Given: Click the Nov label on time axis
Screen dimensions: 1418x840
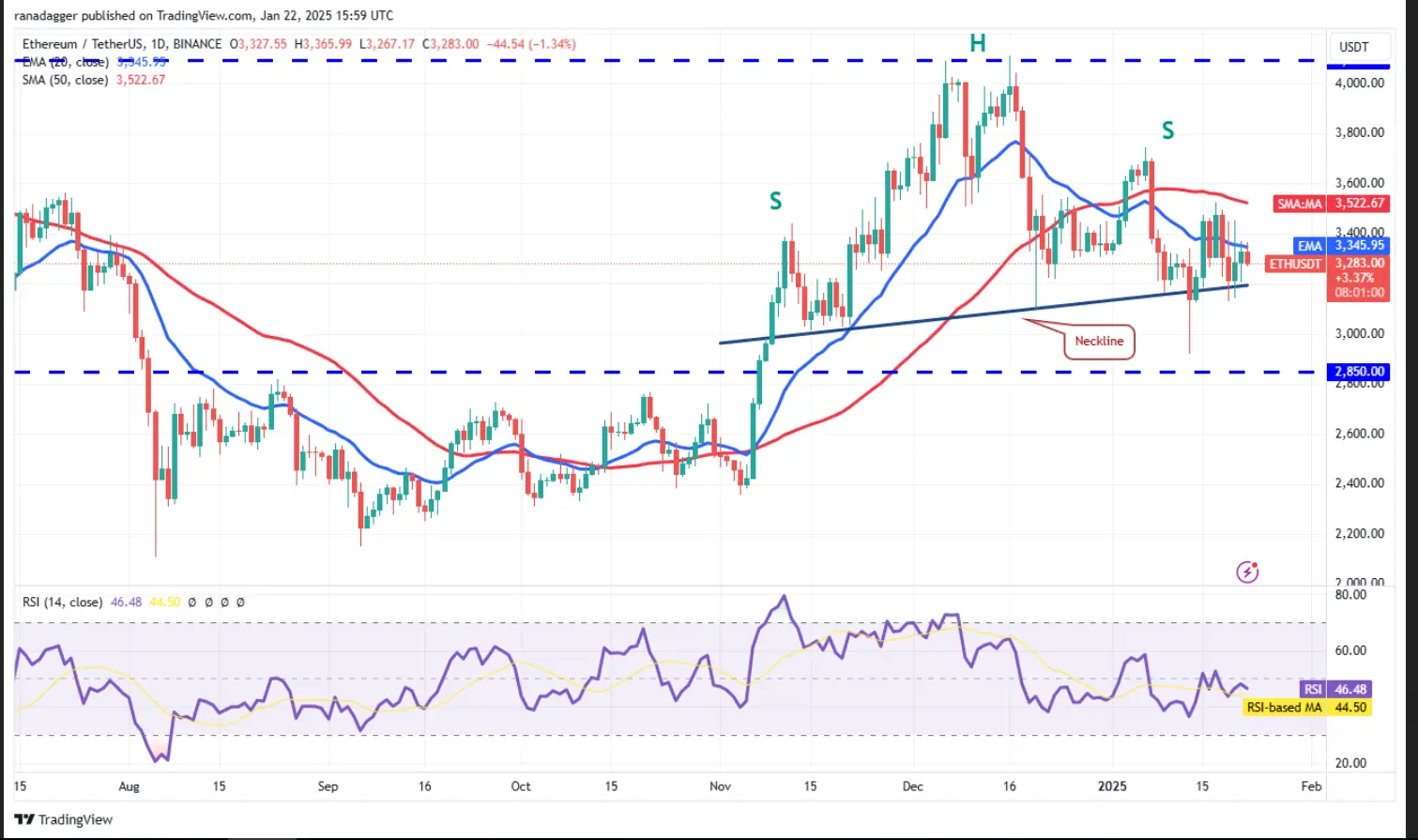Looking at the screenshot, I should tap(720, 787).
